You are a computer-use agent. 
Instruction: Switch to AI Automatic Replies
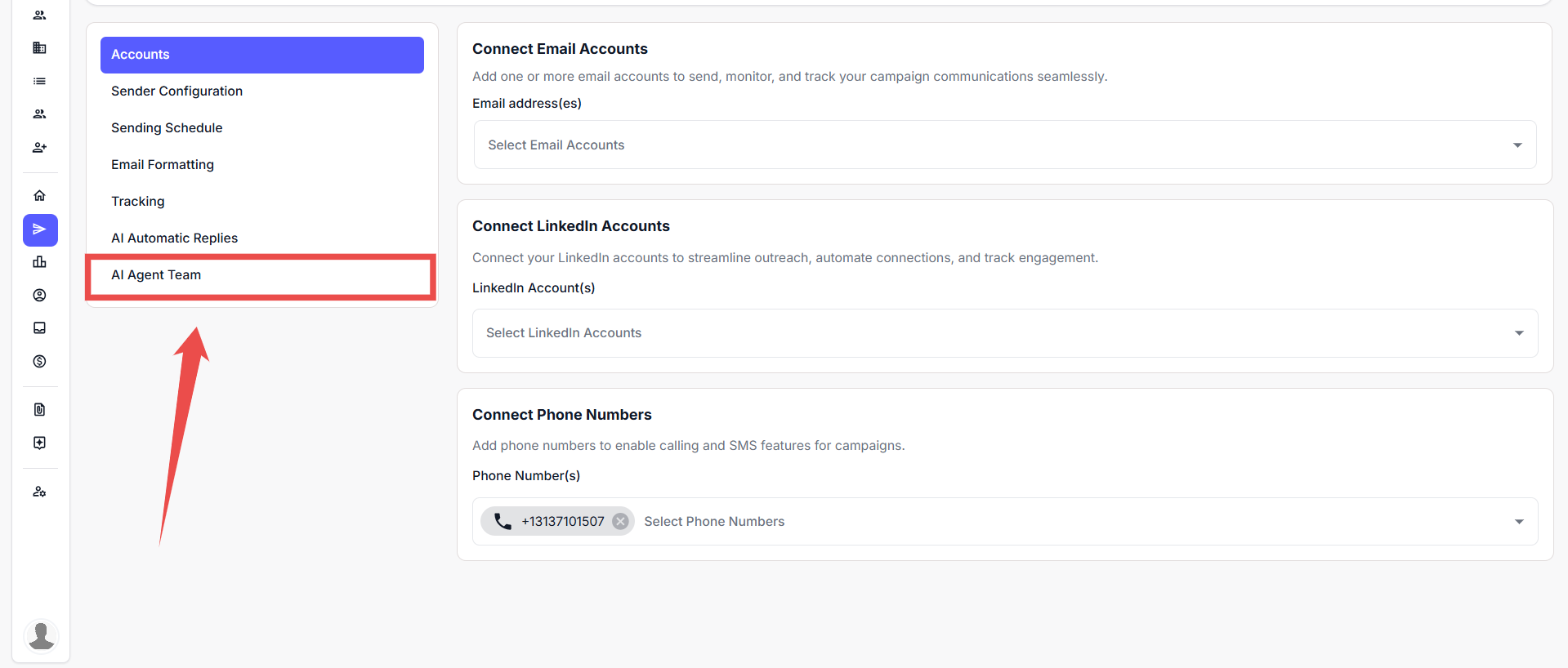tap(174, 238)
